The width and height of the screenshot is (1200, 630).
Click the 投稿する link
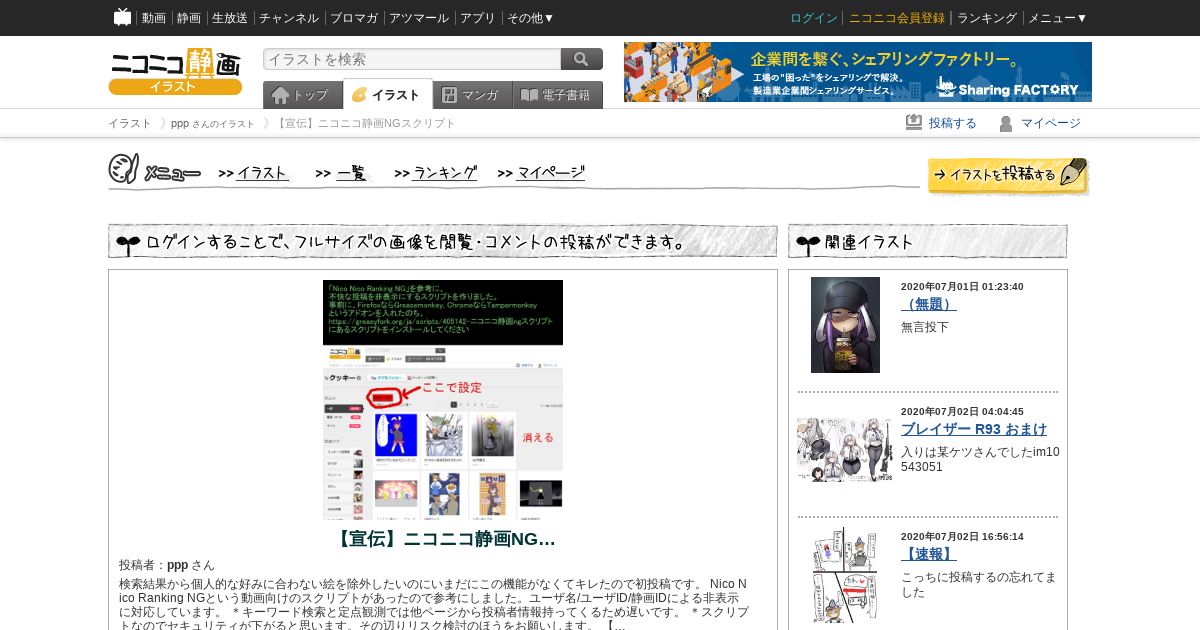pyautogui.click(x=952, y=123)
